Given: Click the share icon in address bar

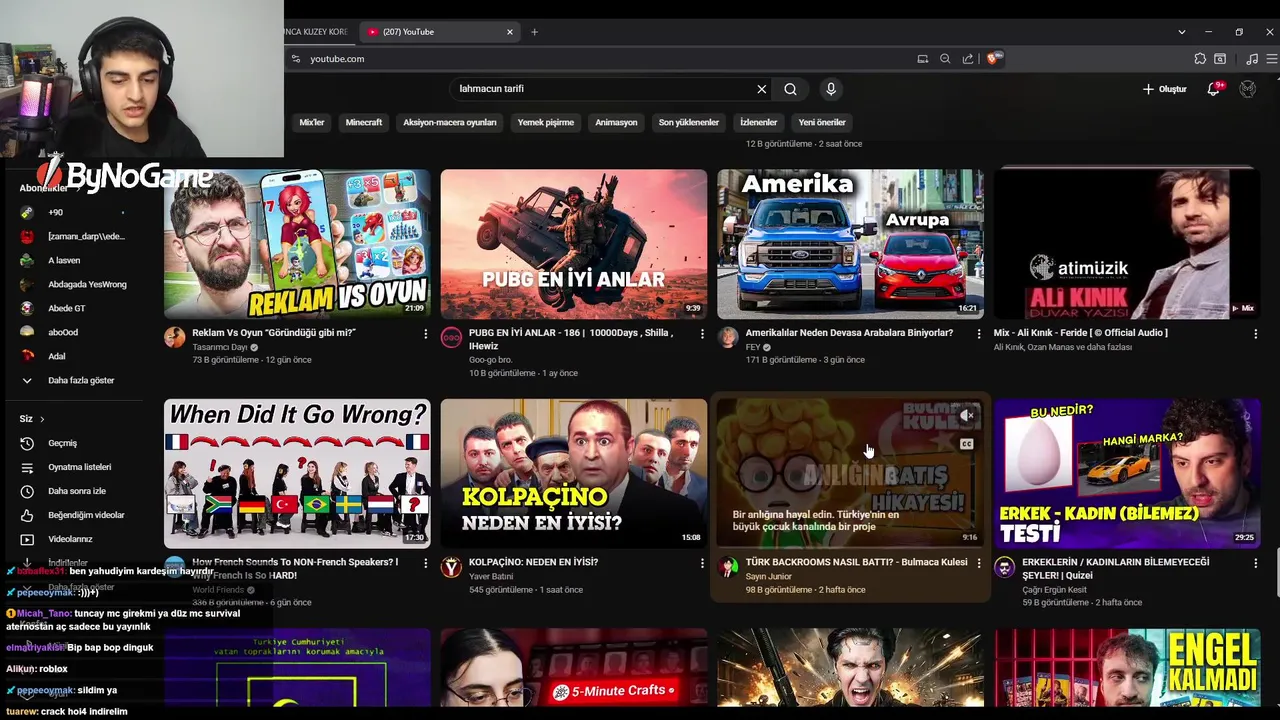Looking at the screenshot, I should [968, 59].
